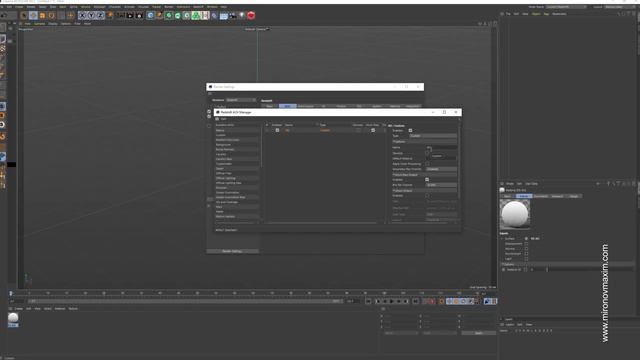The width and height of the screenshot is (640, 360).
Task: Click the Camera object icon
Action: (233, 16)
